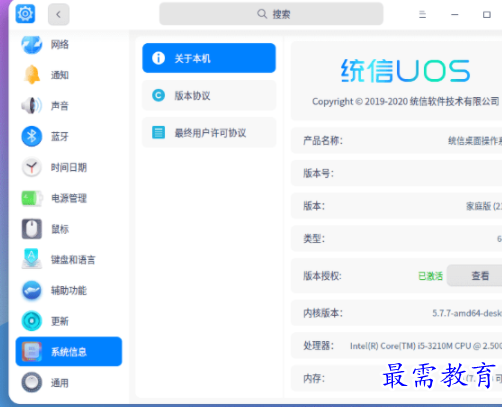504x407 pixels.
Task: Maximize the settings window
Action: coord(487,15)
